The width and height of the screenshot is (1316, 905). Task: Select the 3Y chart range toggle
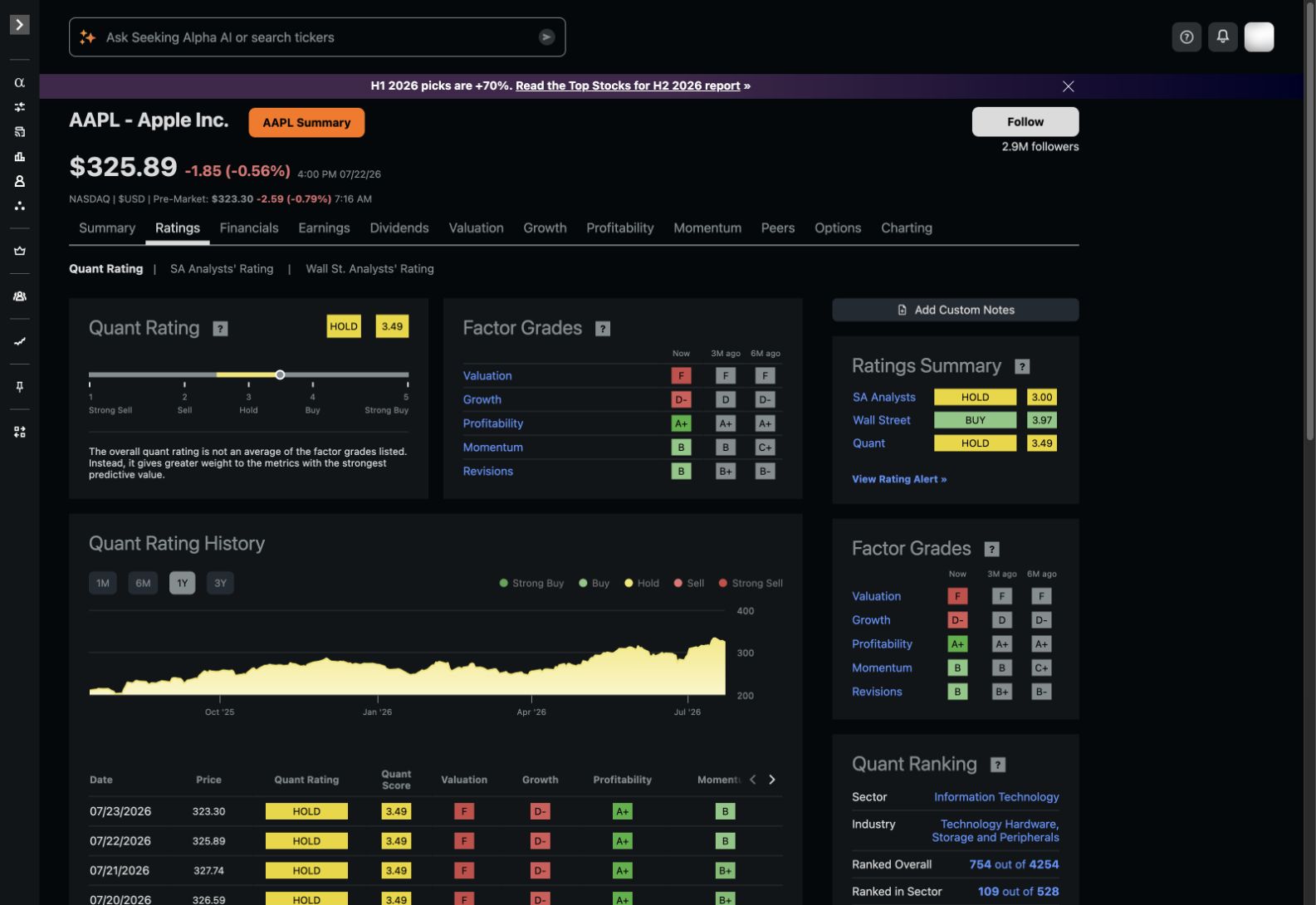[x=220, y=583]
